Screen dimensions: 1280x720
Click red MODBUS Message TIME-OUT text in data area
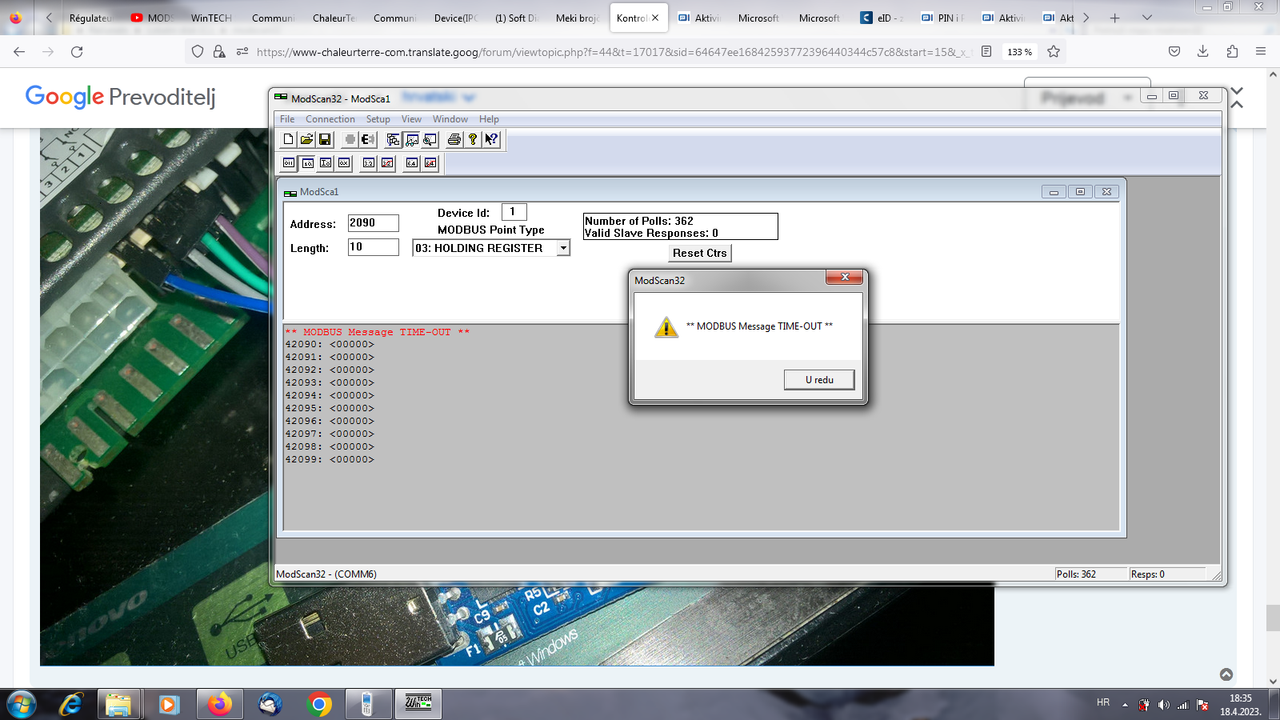pos(378,332)
